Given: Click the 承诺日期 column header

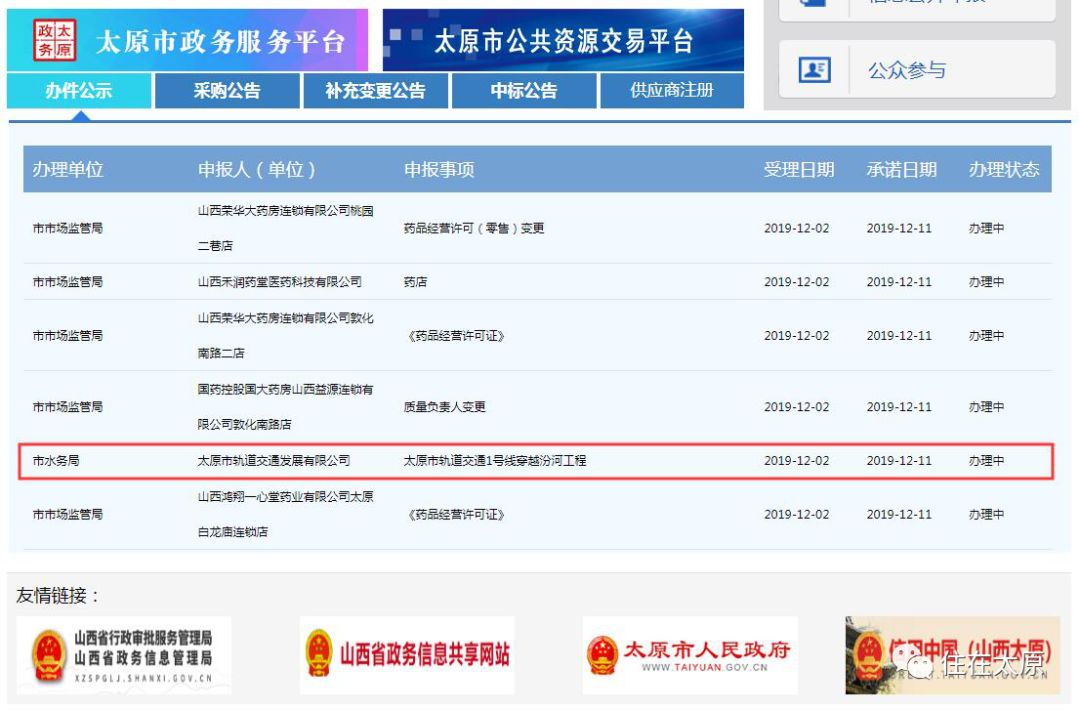Looking at the screenshot, I should (x=901, y=169).
